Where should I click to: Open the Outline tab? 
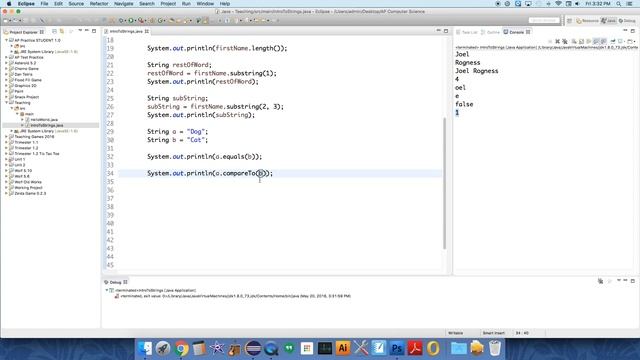[x=490, y=32]
